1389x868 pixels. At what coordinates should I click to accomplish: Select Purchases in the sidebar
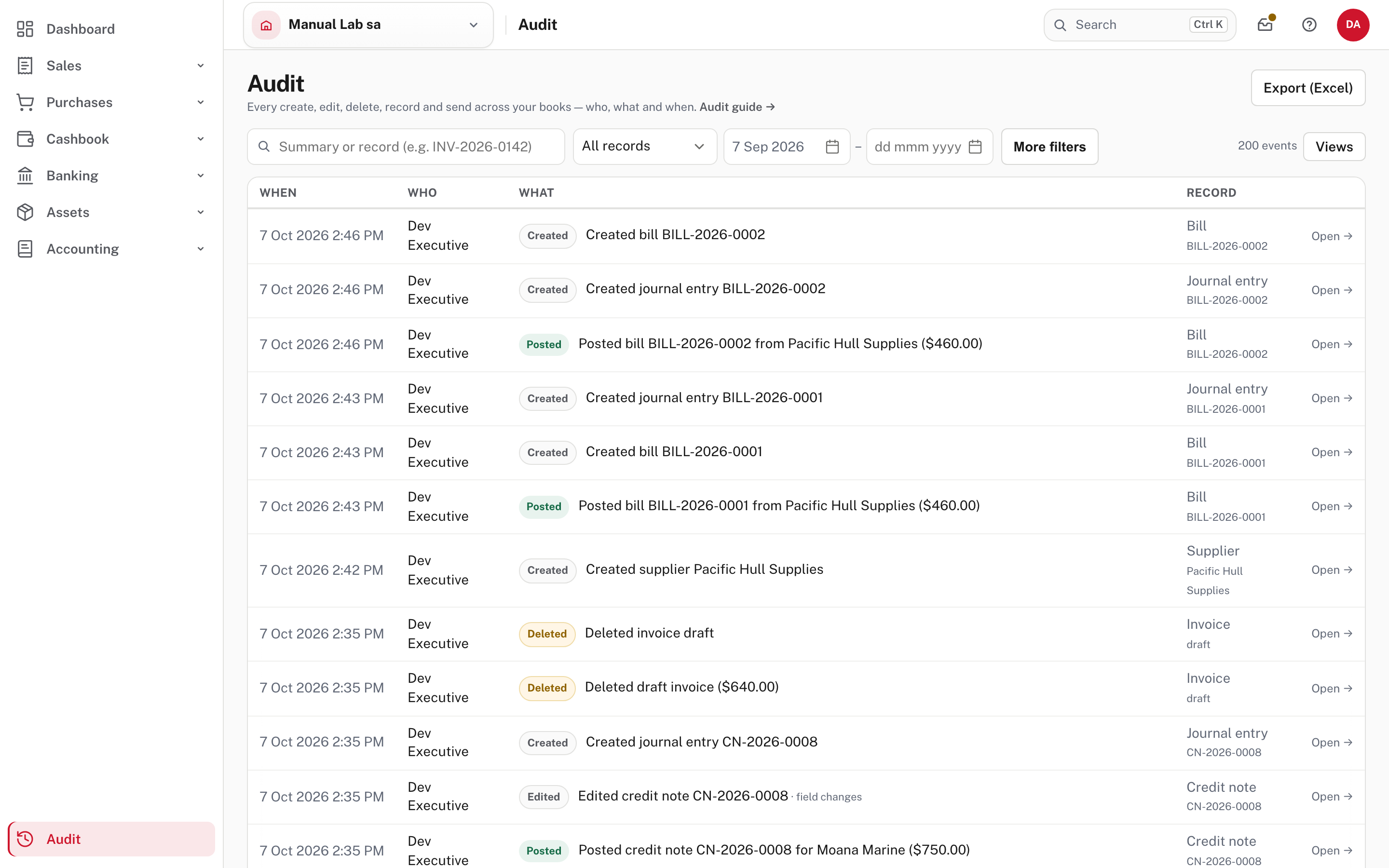[x=111, y=102]
